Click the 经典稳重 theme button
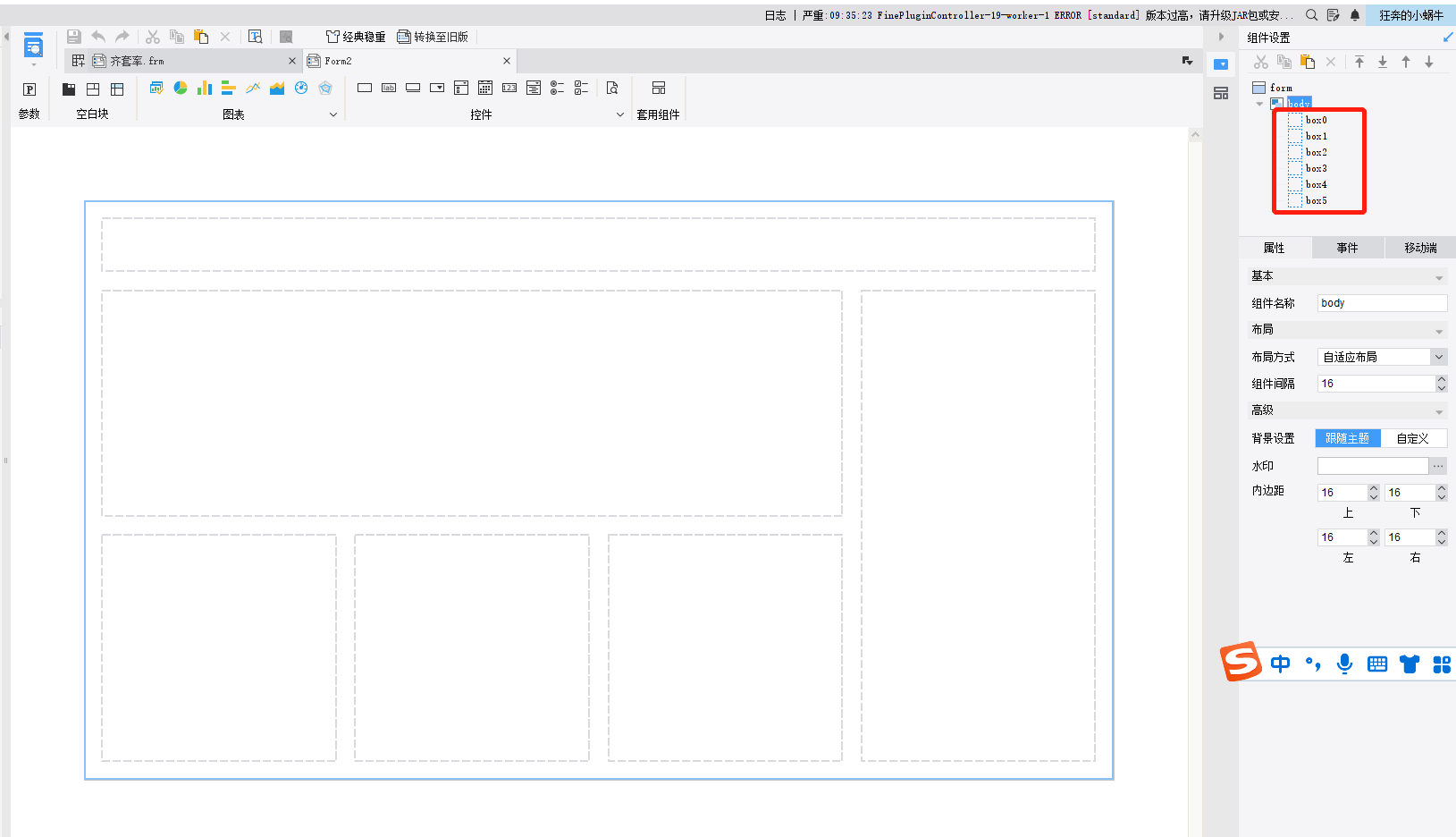This screenshot has height=837, width=1456. (356, 37)
